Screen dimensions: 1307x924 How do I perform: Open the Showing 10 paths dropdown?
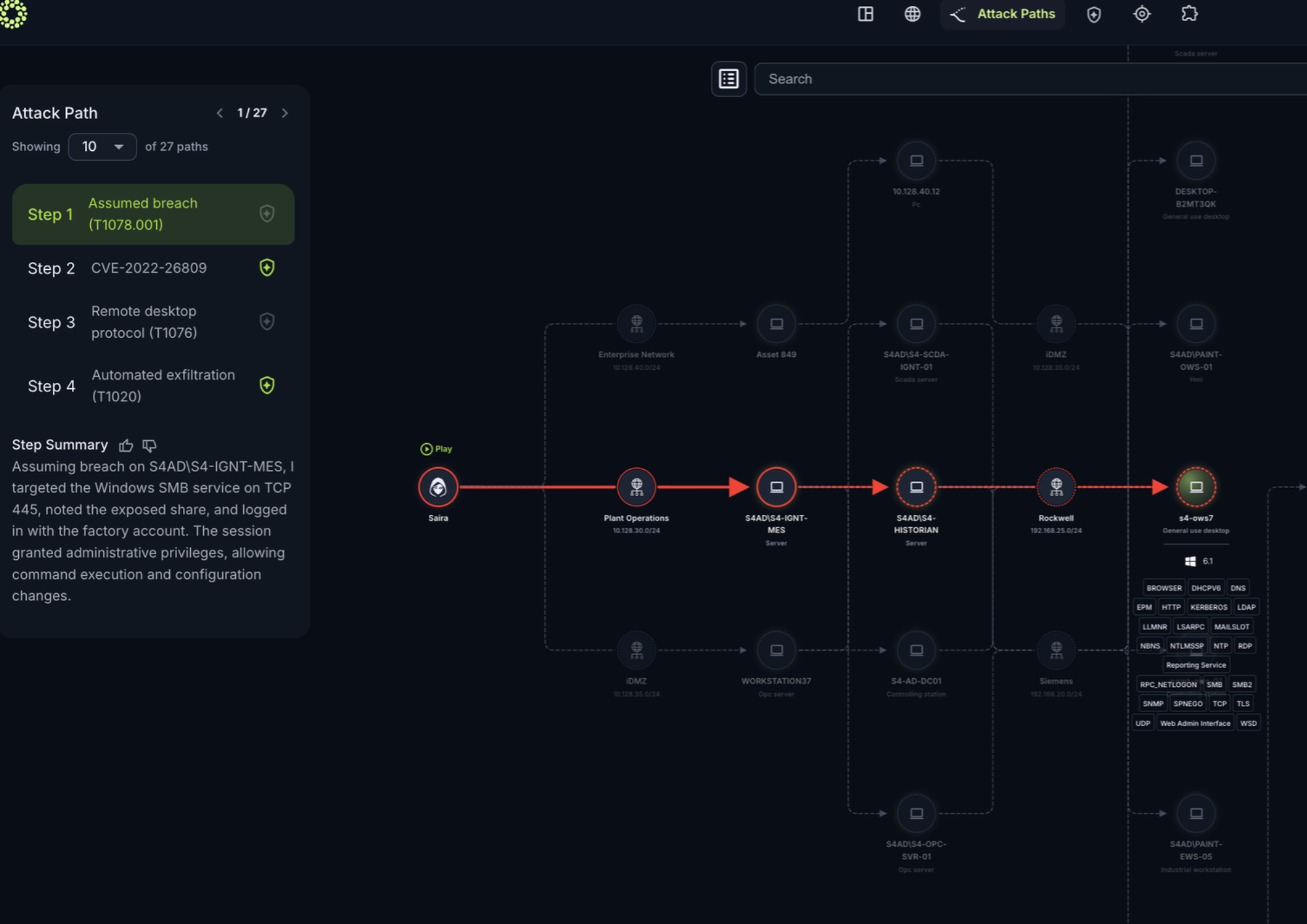click(103, 146)
